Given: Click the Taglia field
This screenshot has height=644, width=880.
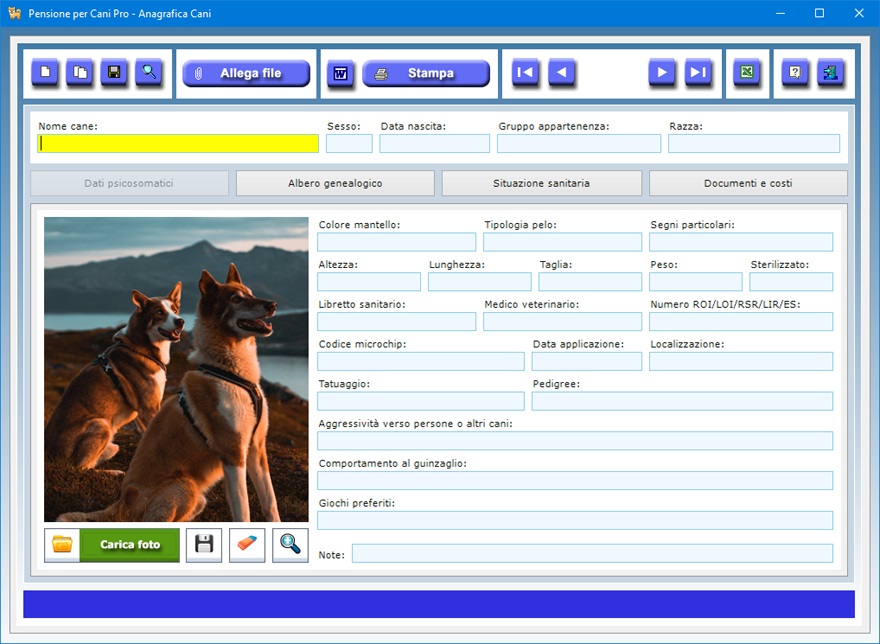Looking at the screenshot, I should [590, 282].
